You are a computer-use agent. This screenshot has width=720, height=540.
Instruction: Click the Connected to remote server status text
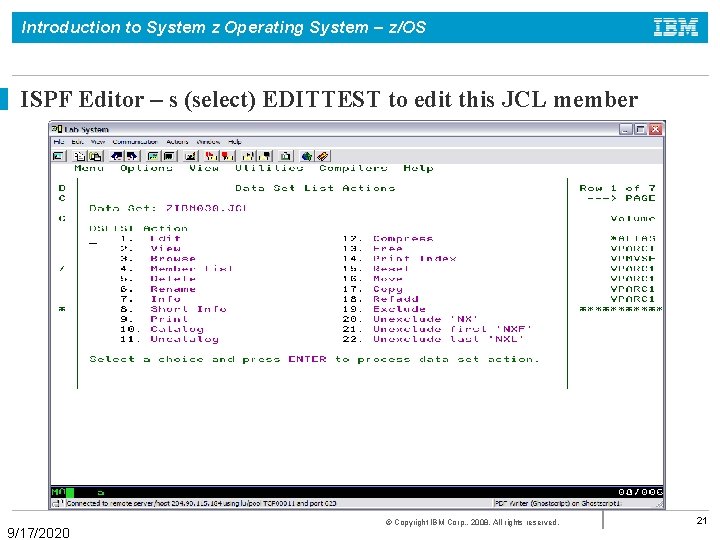click(x=201, y=503)
